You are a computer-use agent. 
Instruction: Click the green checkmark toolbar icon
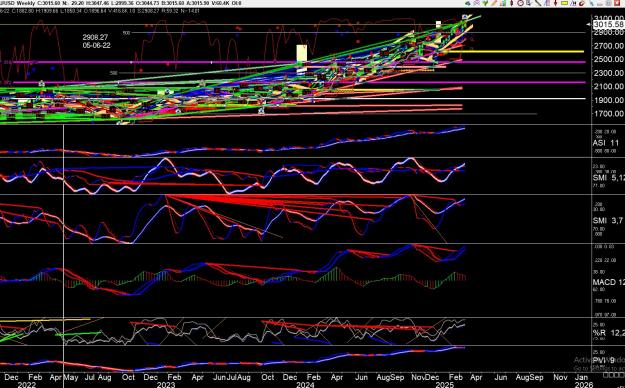coord(485,3)
